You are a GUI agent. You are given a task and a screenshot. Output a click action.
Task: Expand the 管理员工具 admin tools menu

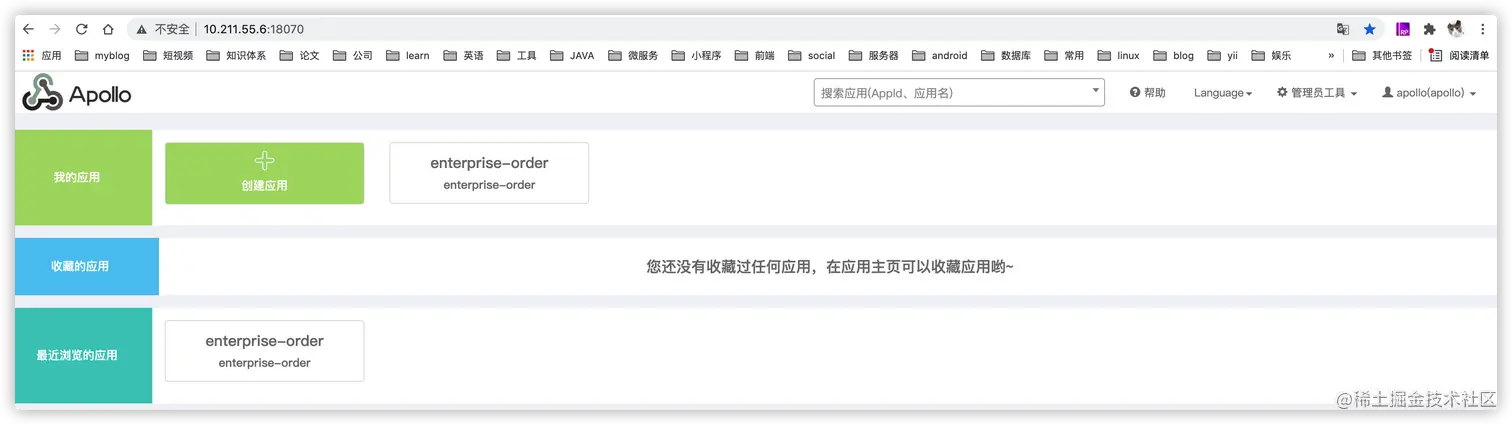coord(1317,93)
